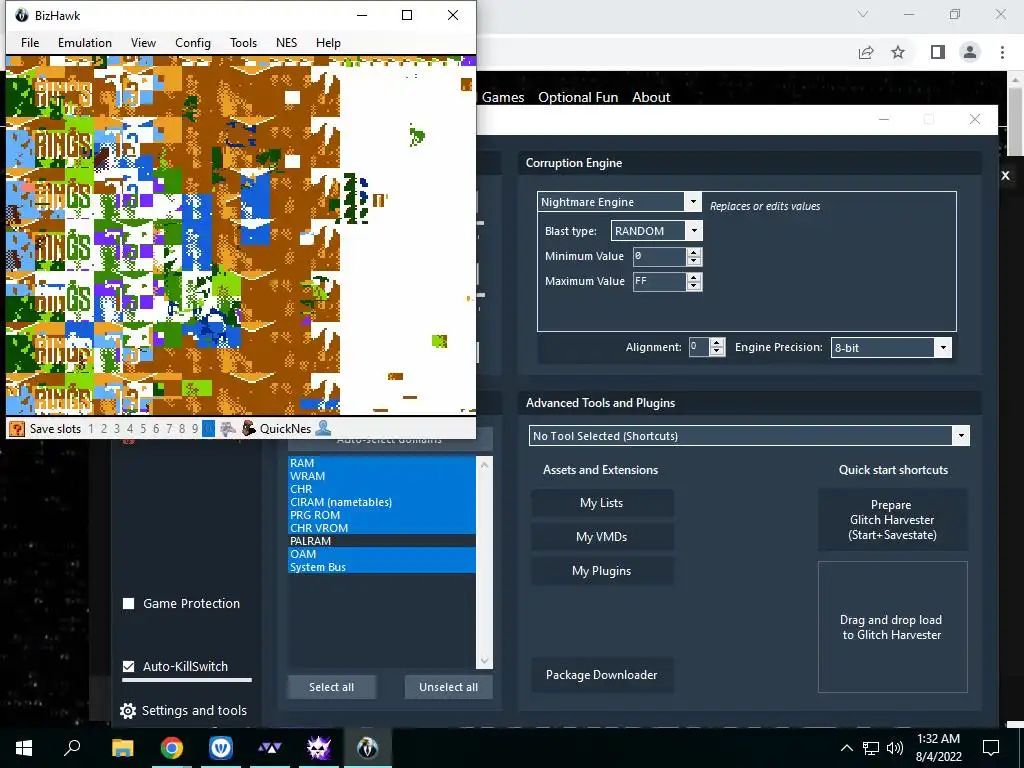
Task: Select save slot 0 in BizHawk
Action: pos(208,429)
